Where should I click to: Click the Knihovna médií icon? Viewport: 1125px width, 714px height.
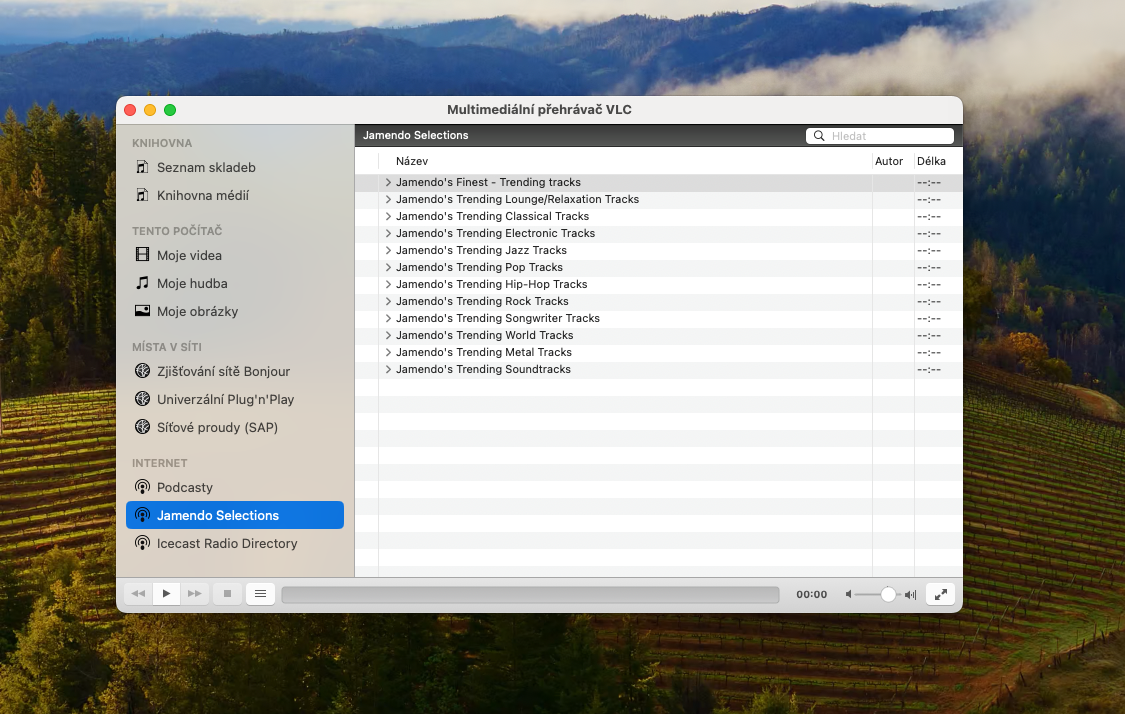142,195
